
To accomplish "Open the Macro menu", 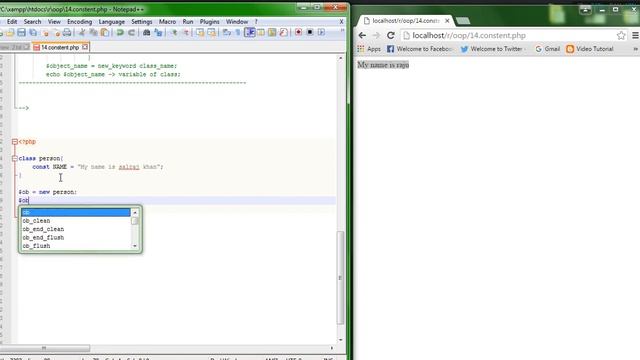I will 167,22.
